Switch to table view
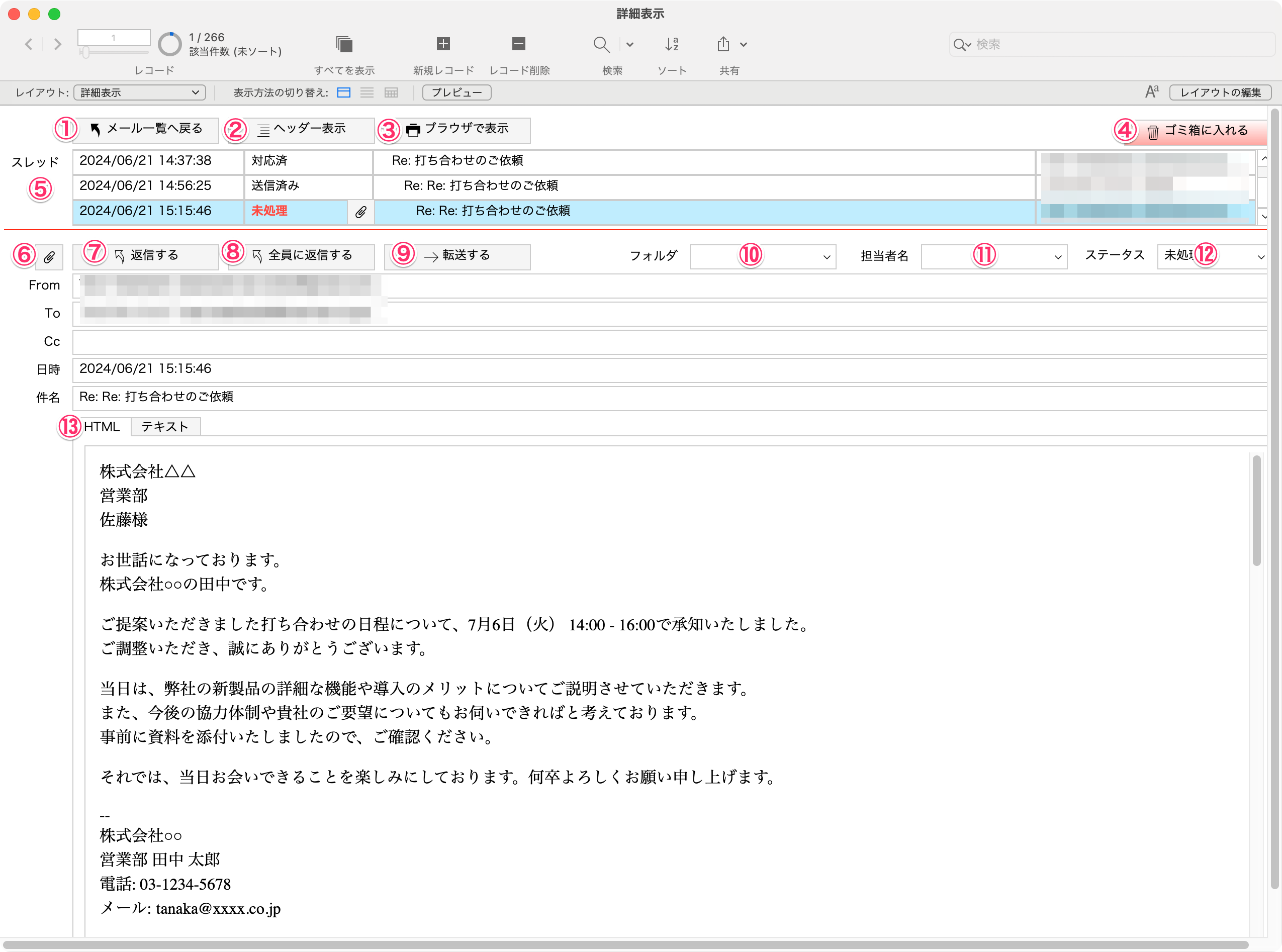The height and width of the screenshot is (952, 1282). point(391,93)
